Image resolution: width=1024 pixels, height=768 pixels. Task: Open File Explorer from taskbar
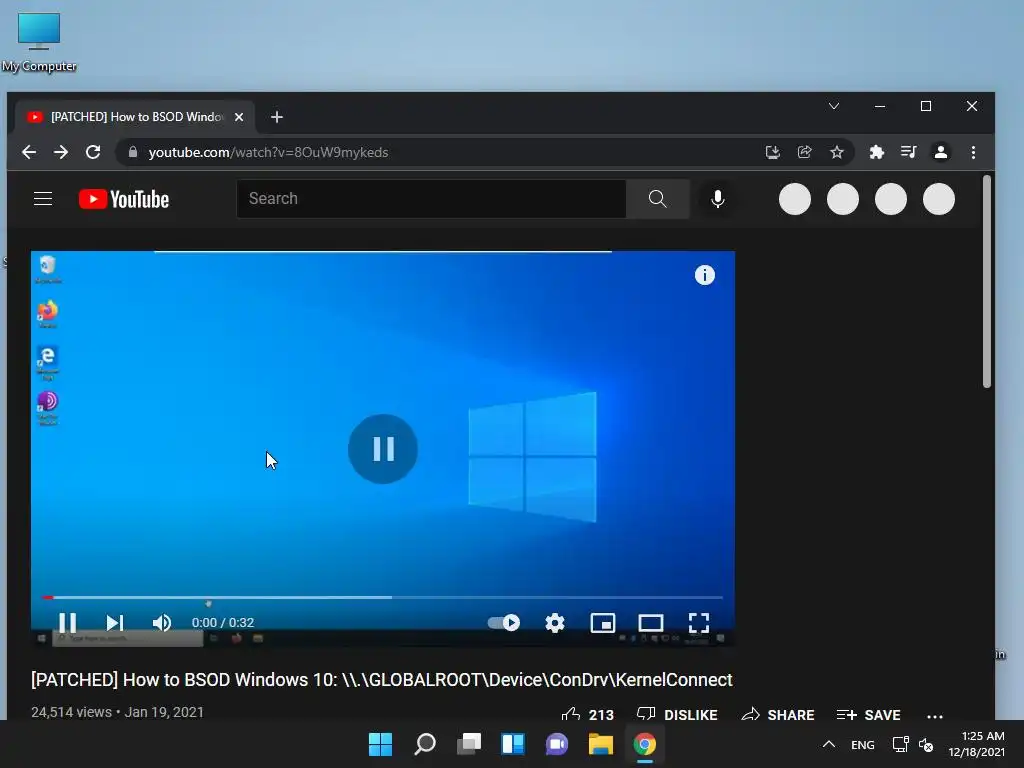click(601, 744)
